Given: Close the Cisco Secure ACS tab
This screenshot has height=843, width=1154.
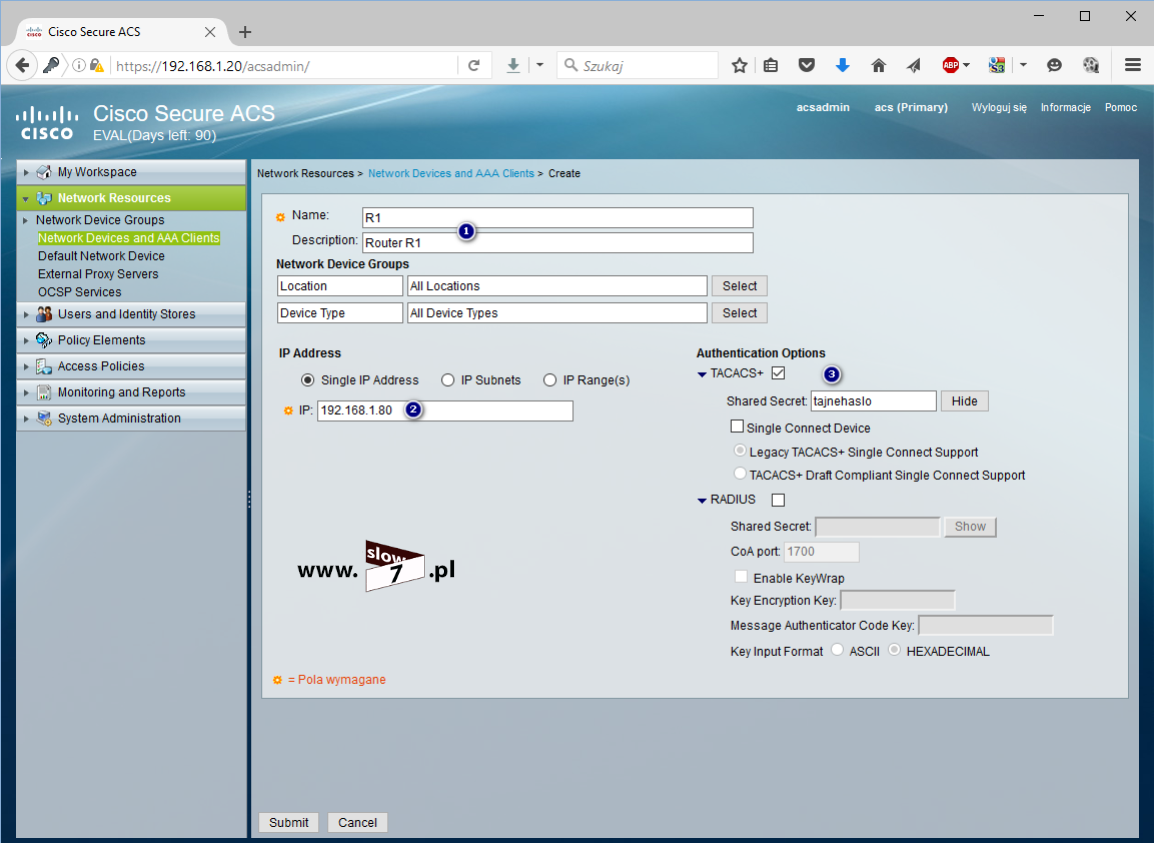Looking at the screenshot, I should [x=210, y=32].
